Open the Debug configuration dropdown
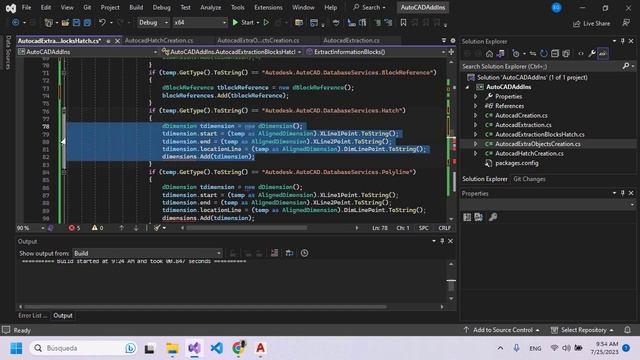The image size is (640, 360). [153, 22]
